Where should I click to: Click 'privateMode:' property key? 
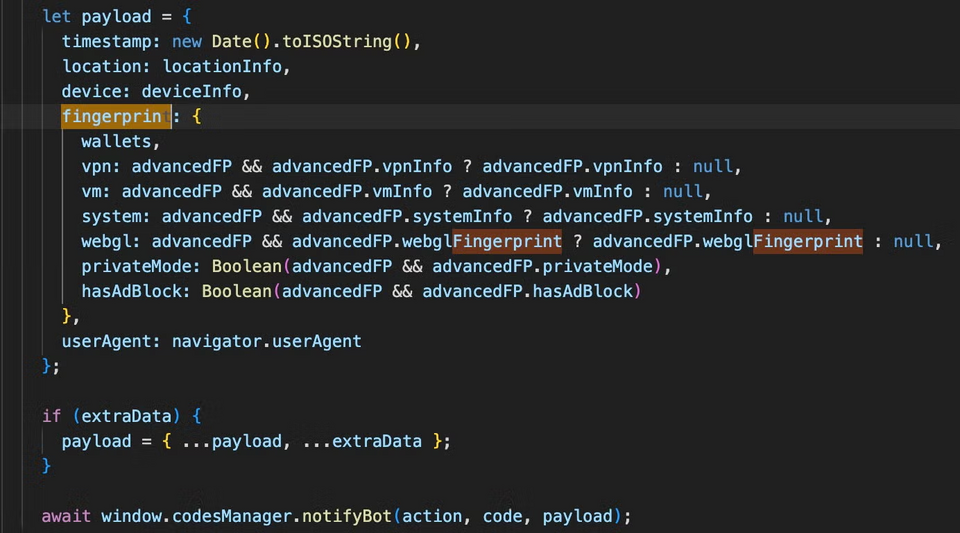pos(141,267)
